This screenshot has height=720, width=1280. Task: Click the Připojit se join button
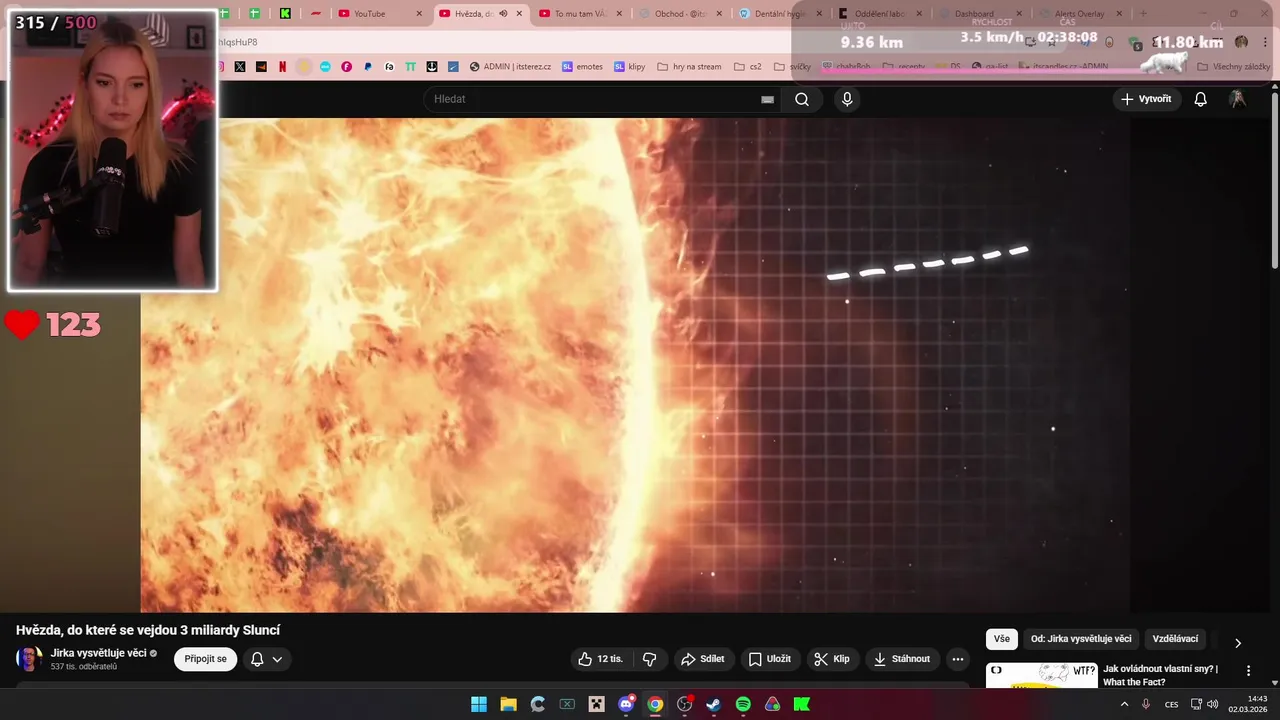(x=205, y=659)
